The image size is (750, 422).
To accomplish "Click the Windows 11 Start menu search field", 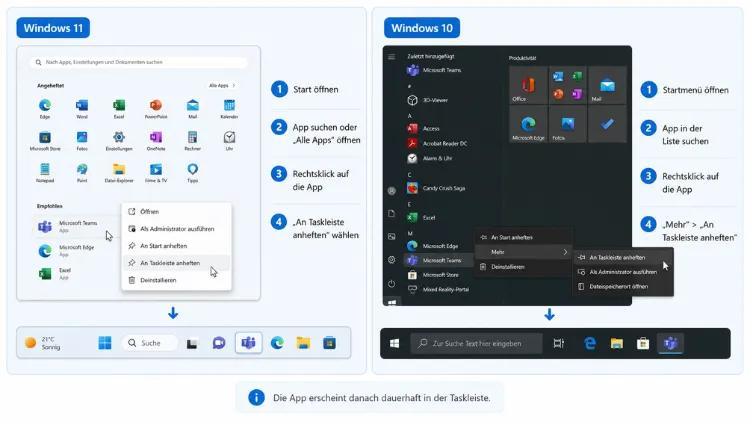I will 139,62.
